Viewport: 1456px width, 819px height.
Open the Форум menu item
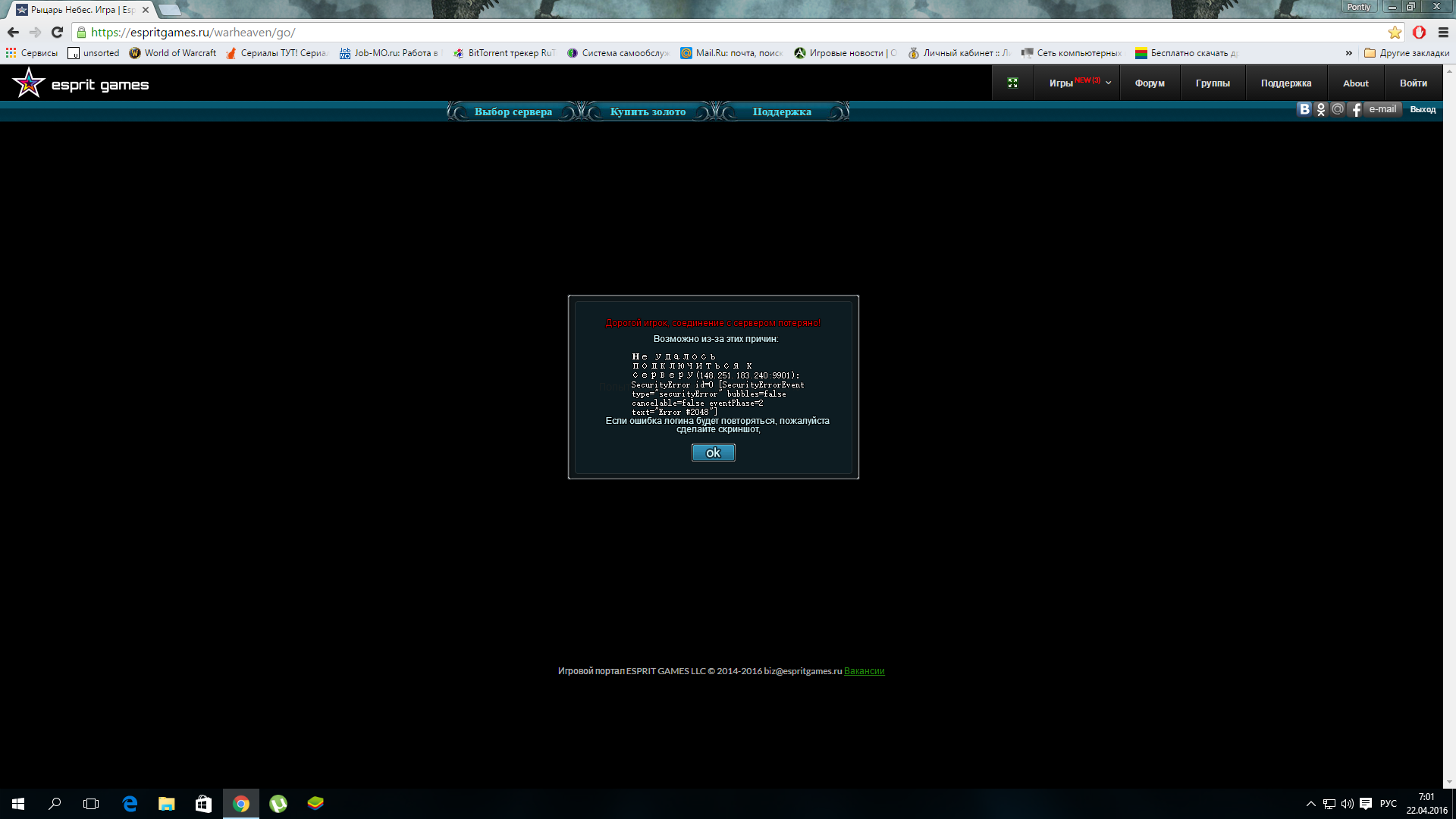point(1149,83)
